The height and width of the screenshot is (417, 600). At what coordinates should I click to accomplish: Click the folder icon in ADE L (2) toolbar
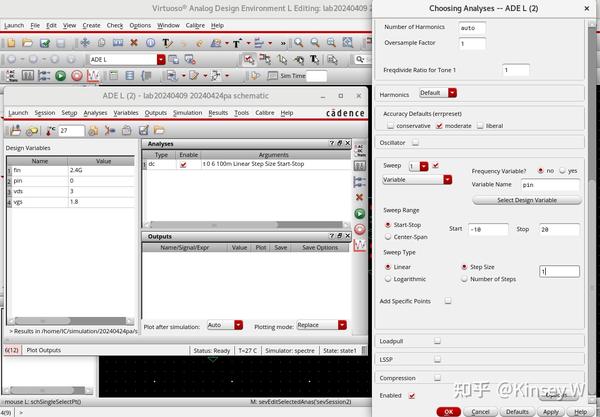click(x=159, y=130)
